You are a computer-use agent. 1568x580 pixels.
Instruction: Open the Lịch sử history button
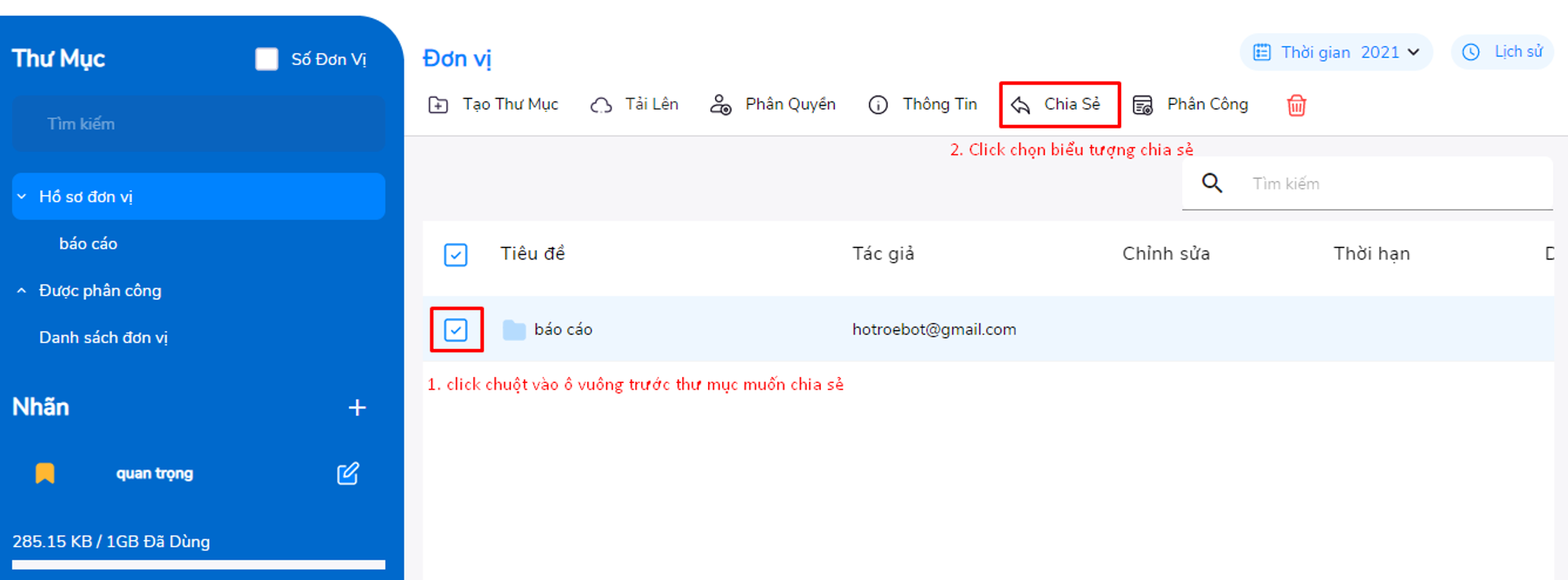pos(1502,53)
